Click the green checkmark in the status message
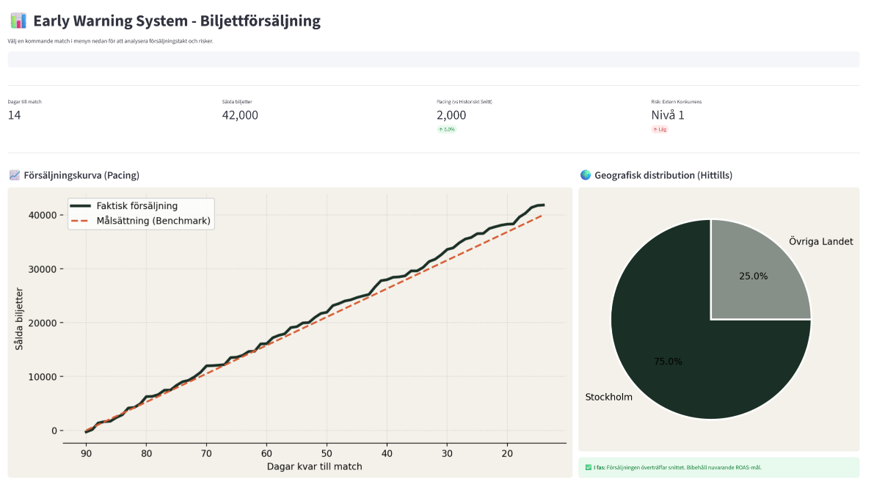The width and height of the screenshot is (874, 487). 588,467
